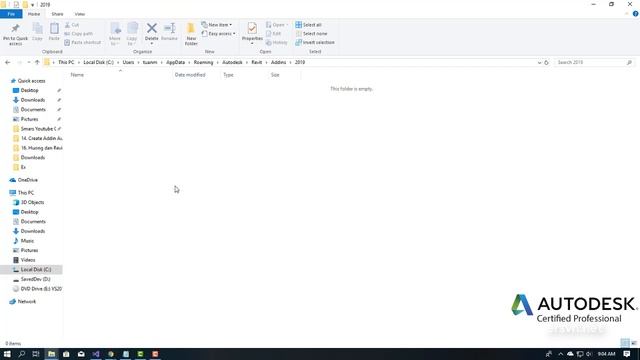Click Users in the address path

tap(128, 62)
